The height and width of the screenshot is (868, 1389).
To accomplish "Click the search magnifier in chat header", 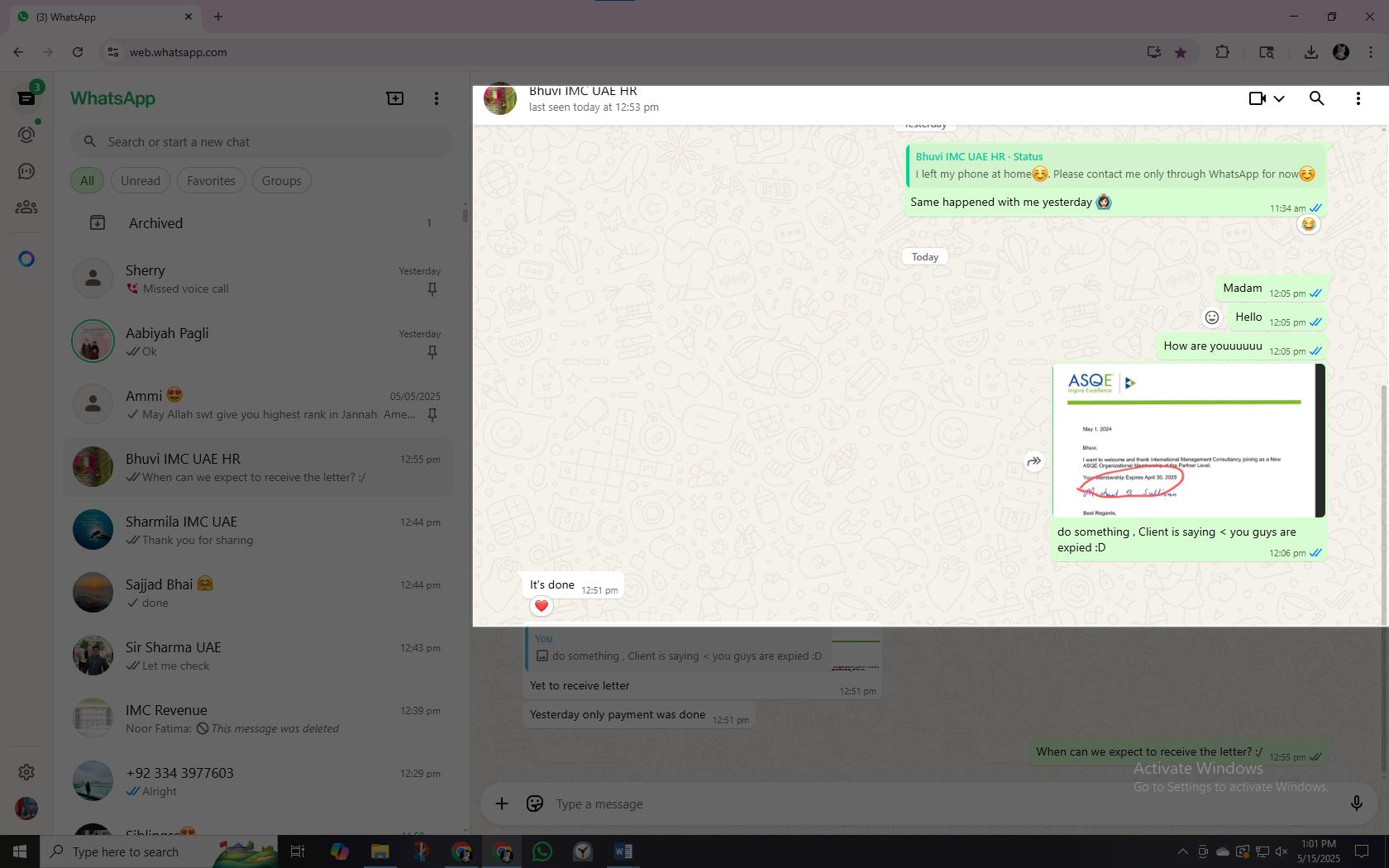I will 1316,98.
